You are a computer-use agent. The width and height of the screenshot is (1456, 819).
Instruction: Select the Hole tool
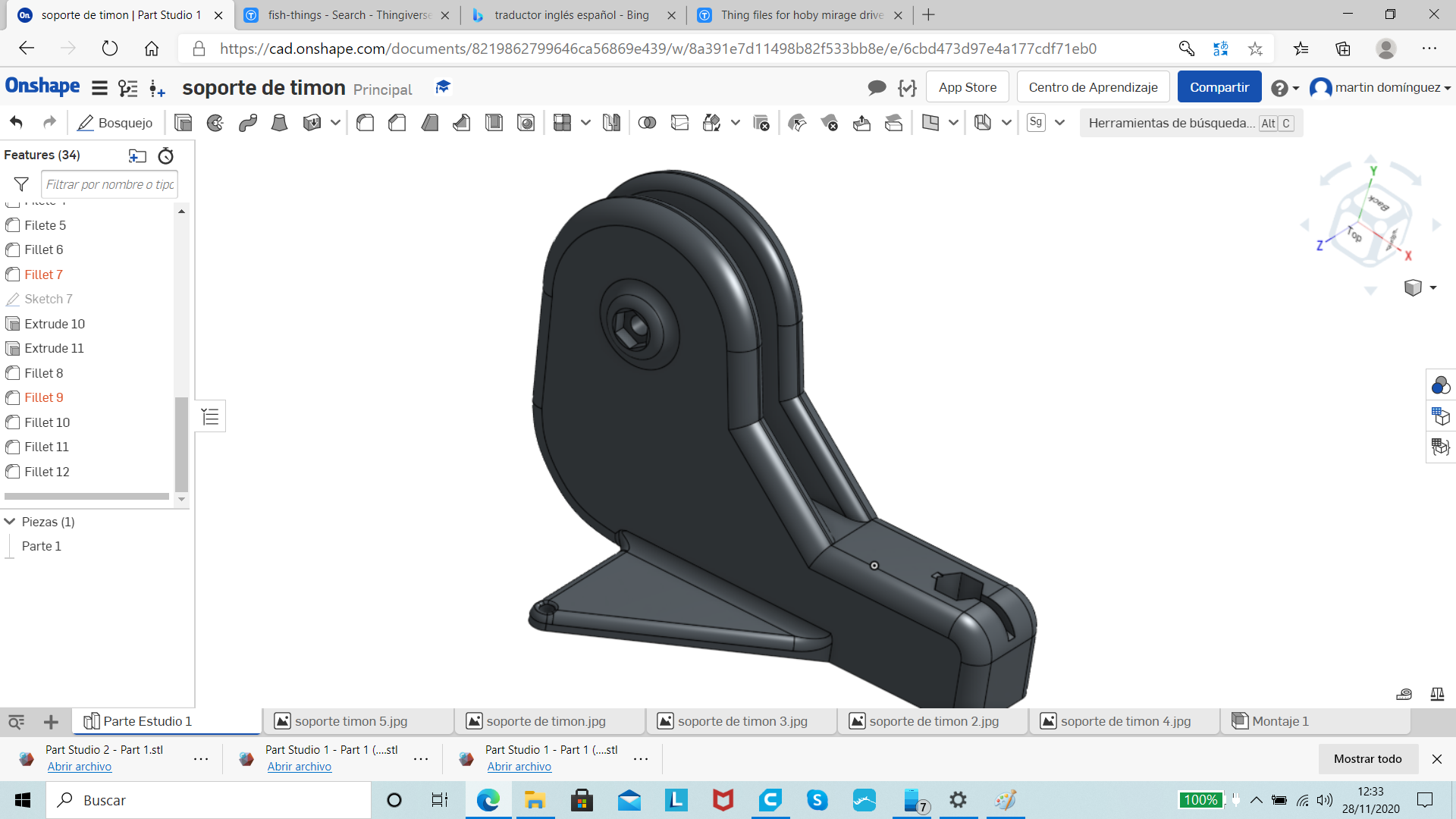coord(526,123)
